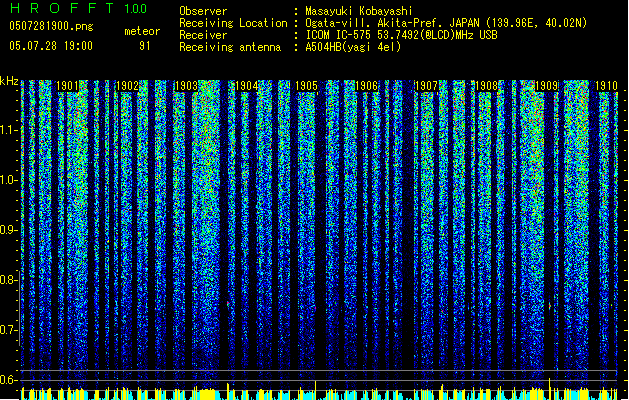The height and width of the screenshot is (400, 629).
Task: Click the Observer field label
Action: coord(203,11)
